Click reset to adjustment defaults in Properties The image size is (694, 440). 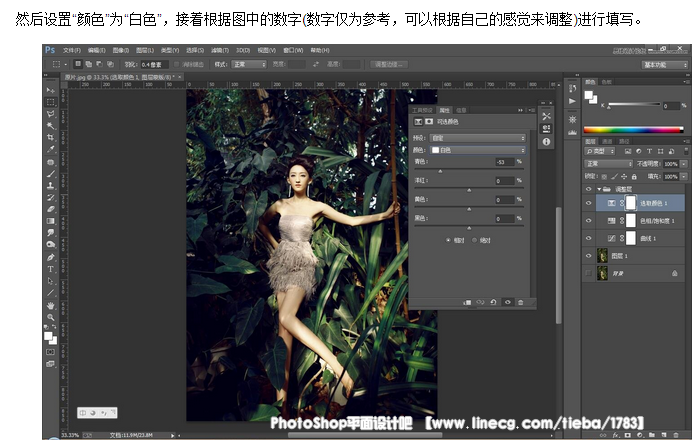point(494,302)
